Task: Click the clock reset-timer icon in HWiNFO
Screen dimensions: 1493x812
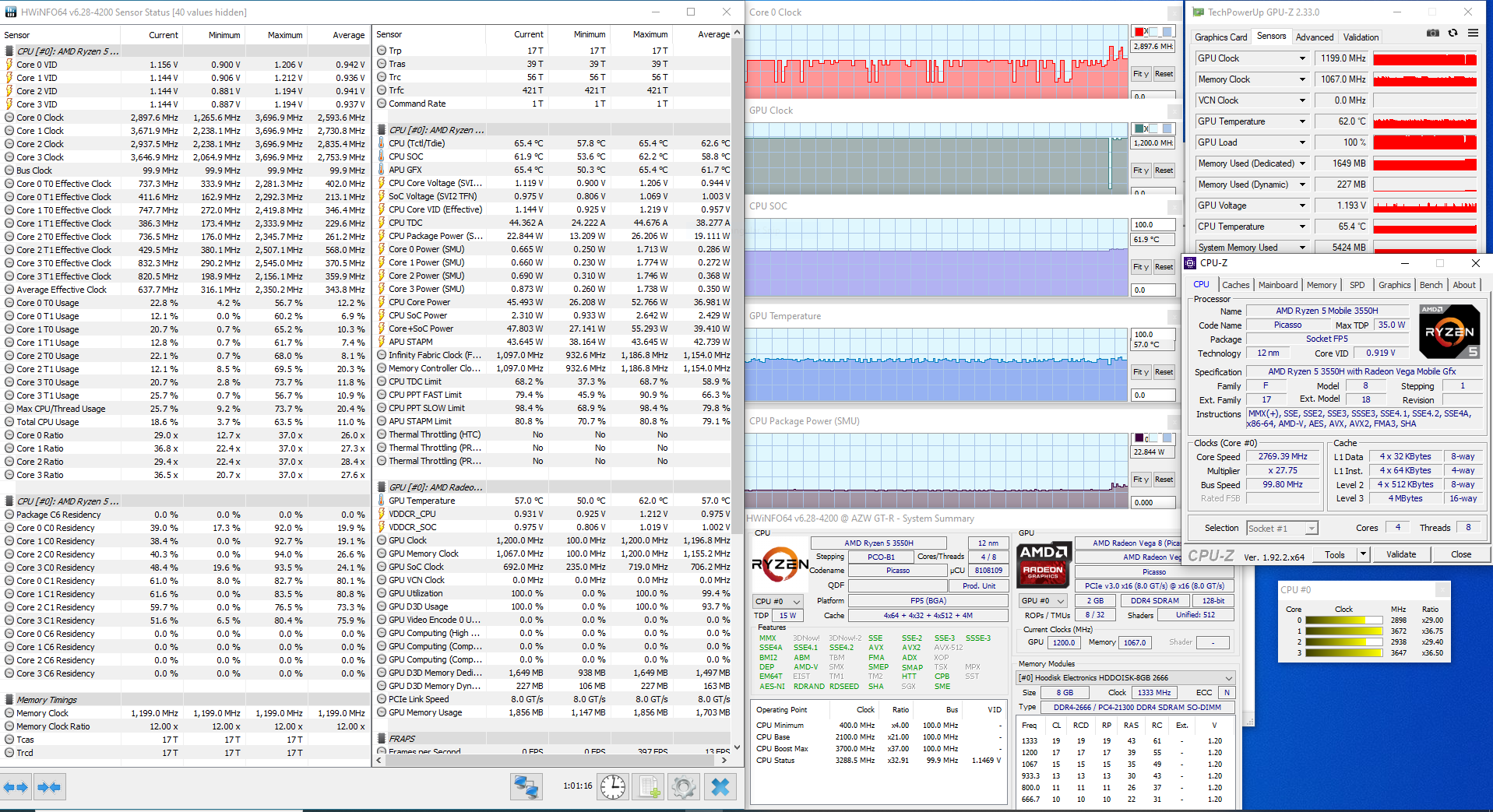Action: pos(613,786)
